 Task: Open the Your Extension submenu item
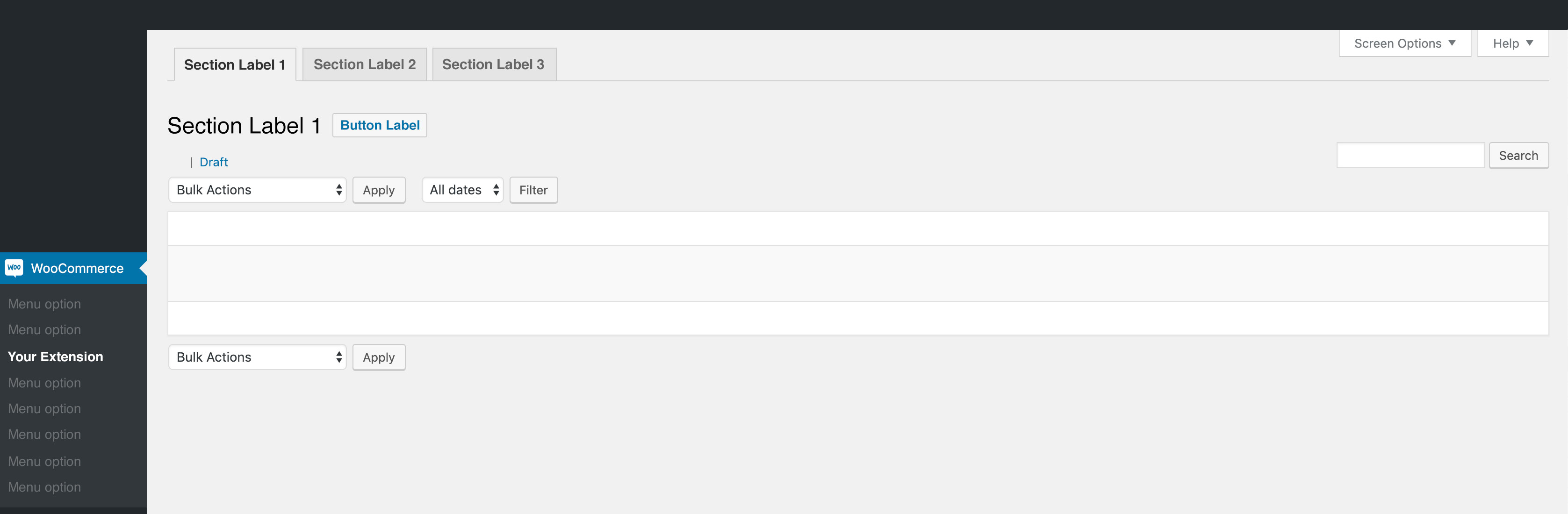(x=55, y=357)
